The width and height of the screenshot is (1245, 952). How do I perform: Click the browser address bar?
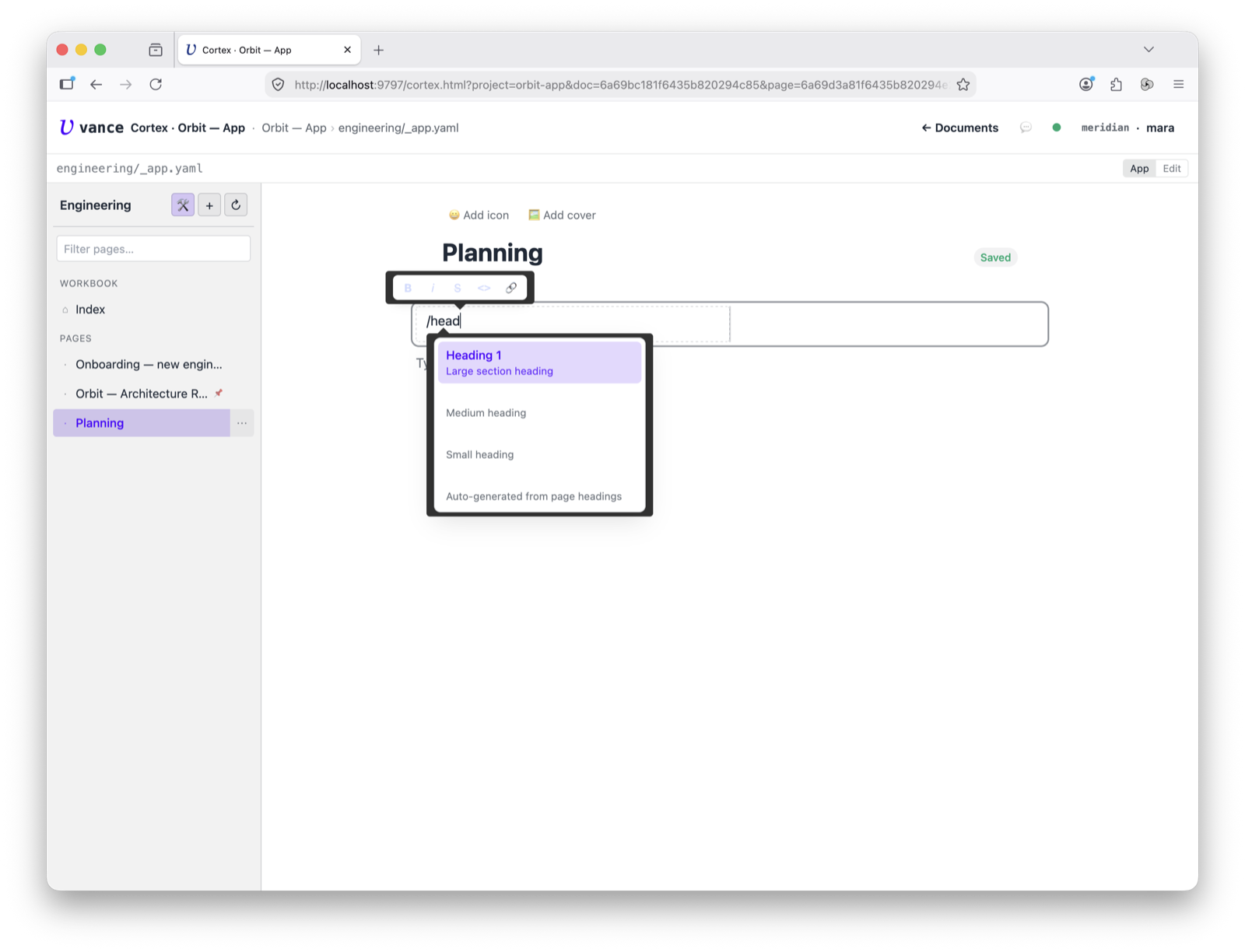[619, 85]
